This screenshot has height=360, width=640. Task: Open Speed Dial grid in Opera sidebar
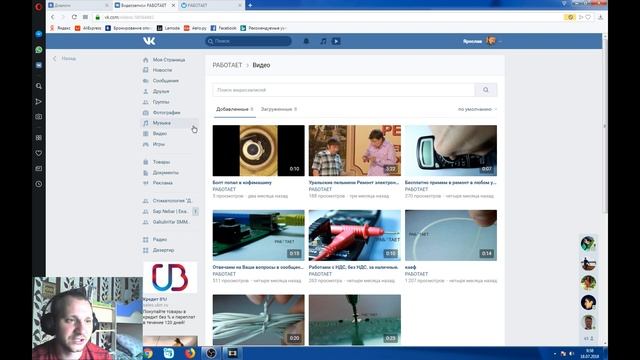click(x=39, y=138)
